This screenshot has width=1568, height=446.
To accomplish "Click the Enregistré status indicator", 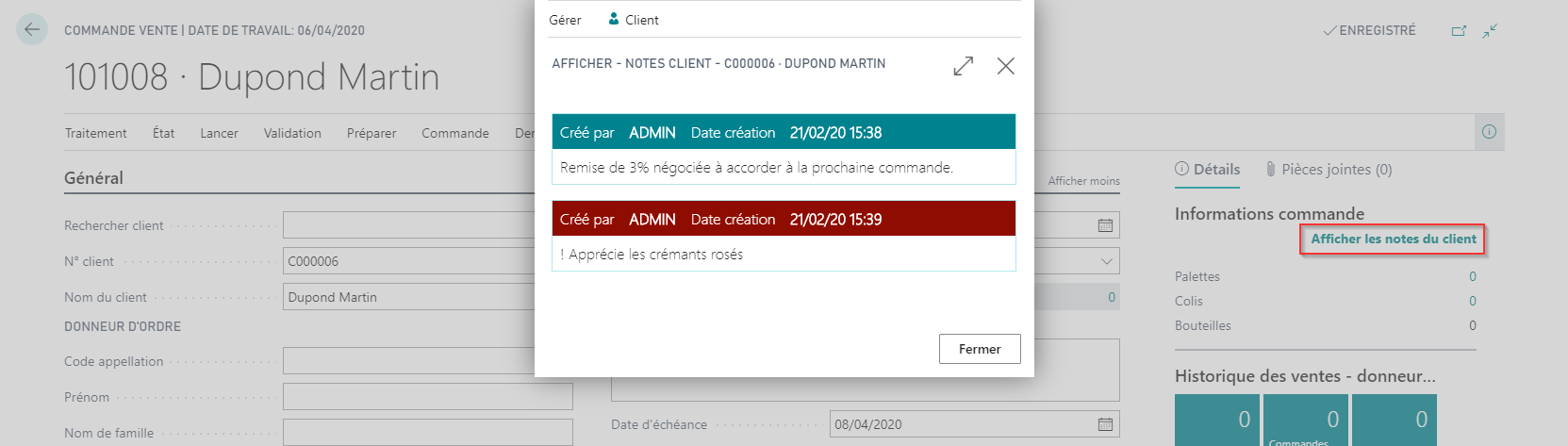I will click(1369, 30).
